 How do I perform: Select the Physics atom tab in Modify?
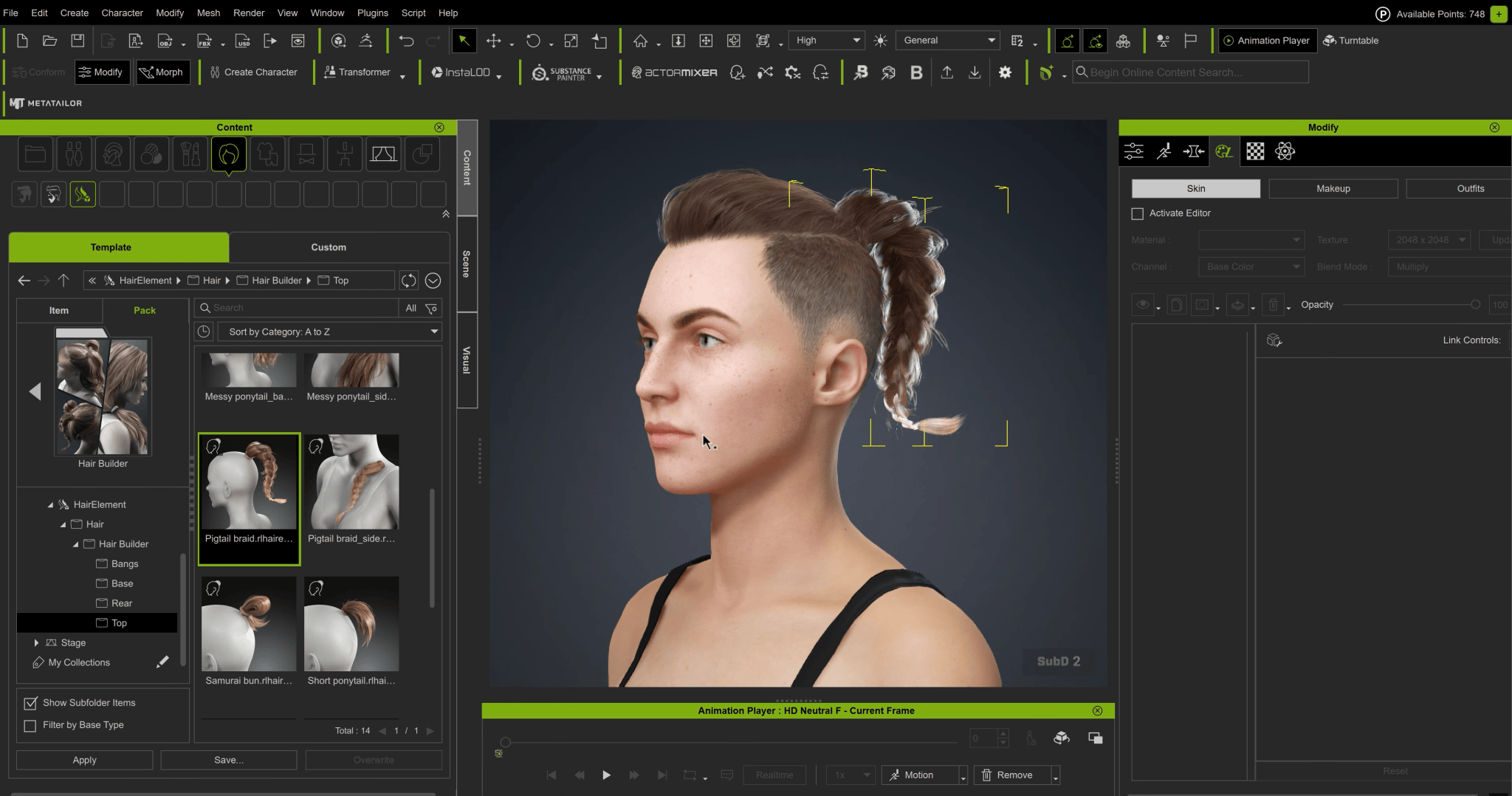(1285, 151)
